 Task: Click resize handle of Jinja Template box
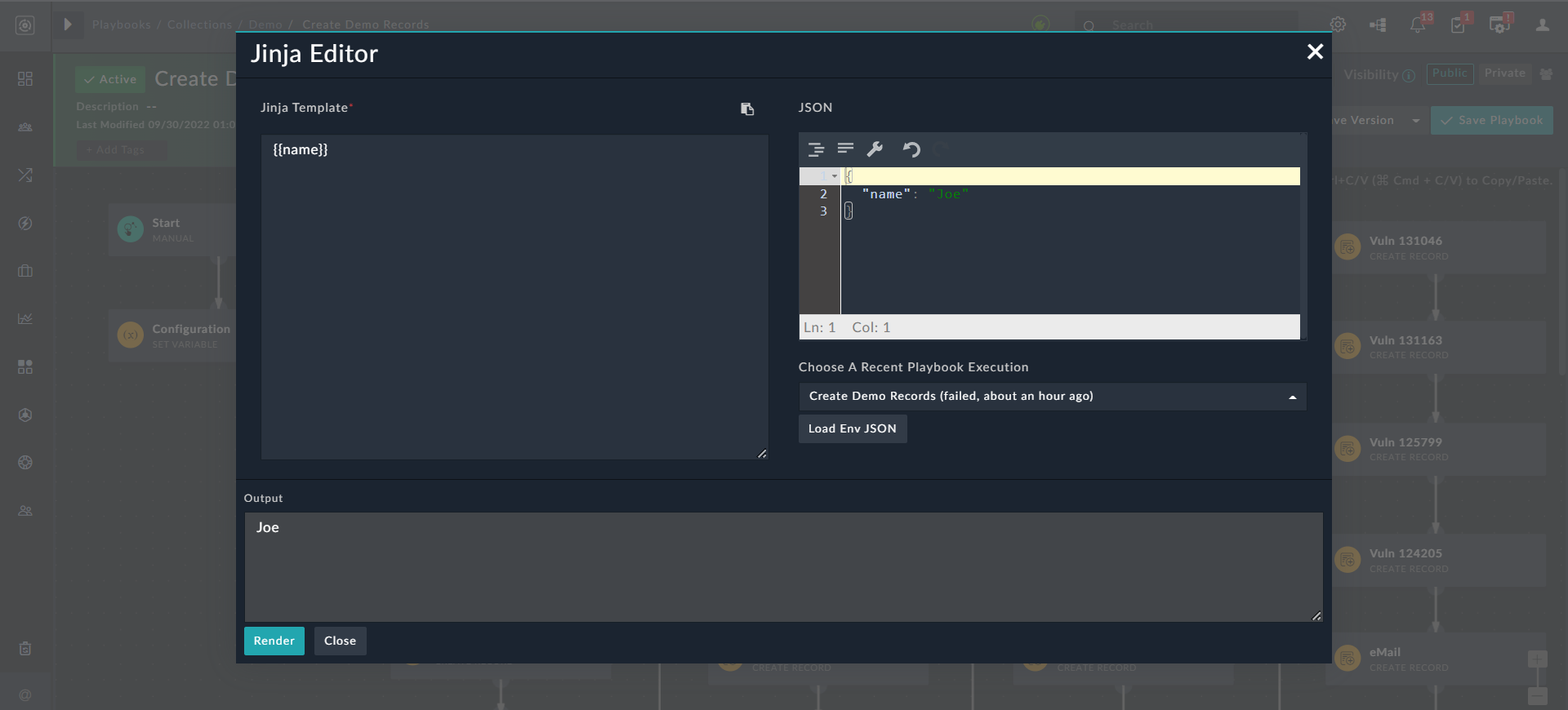pos(762,454)
